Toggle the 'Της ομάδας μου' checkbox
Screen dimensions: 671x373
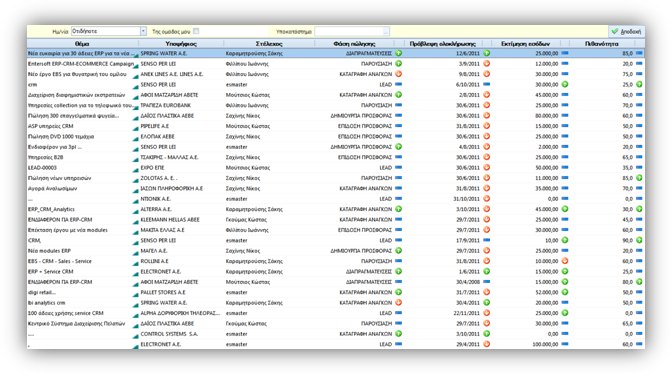[196, 31]
